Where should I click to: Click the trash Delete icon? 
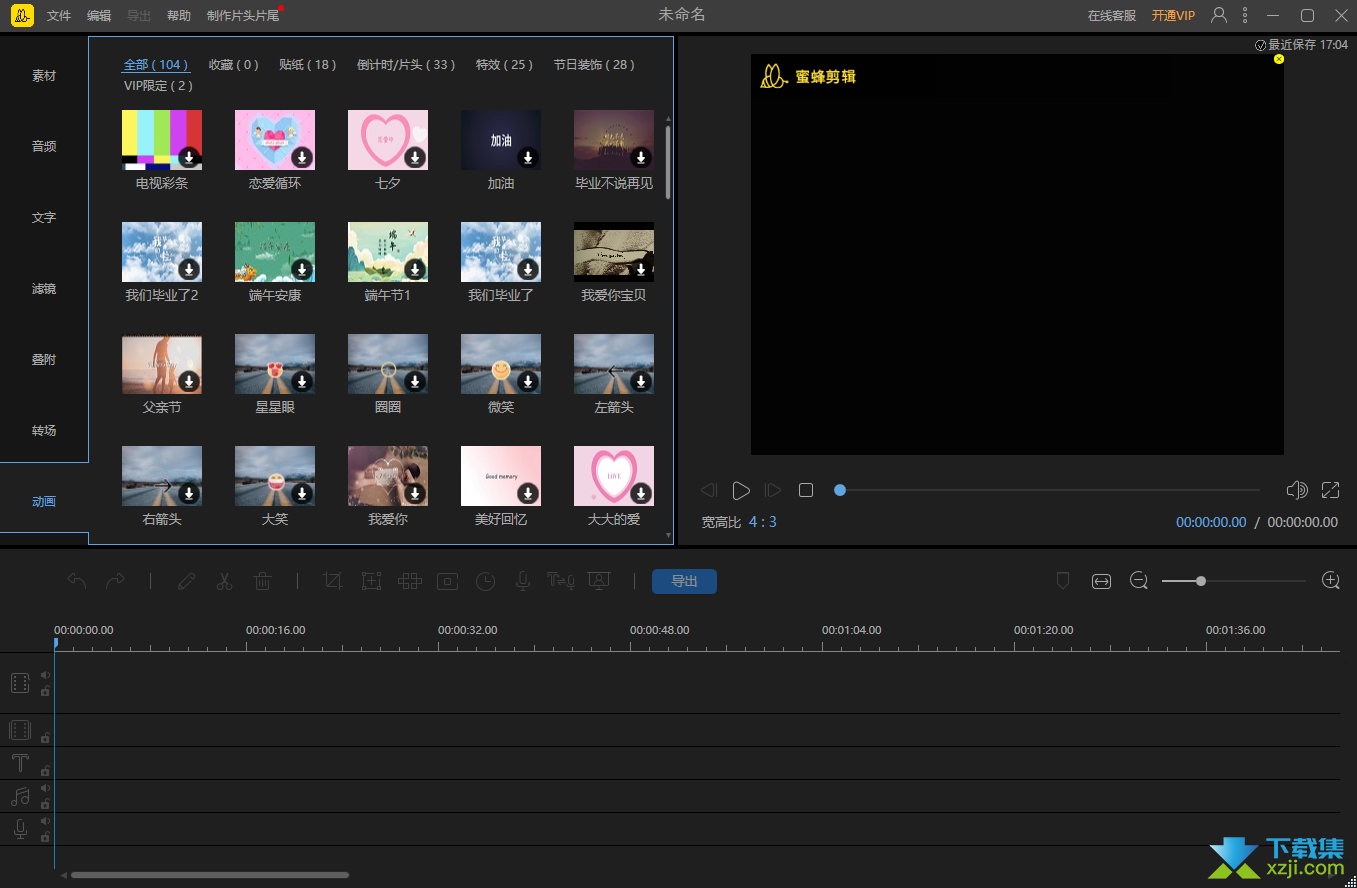[x=262, y=581]
